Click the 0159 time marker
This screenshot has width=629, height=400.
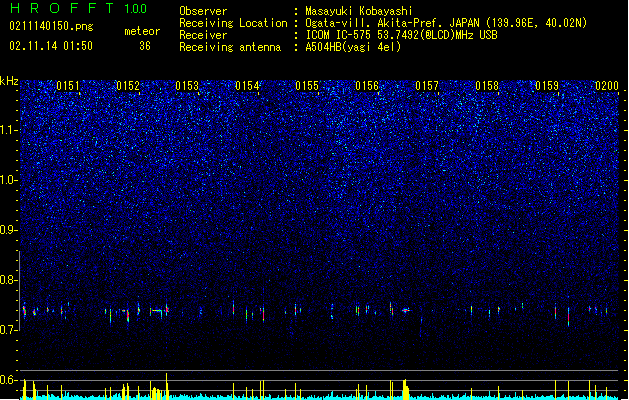547,86
